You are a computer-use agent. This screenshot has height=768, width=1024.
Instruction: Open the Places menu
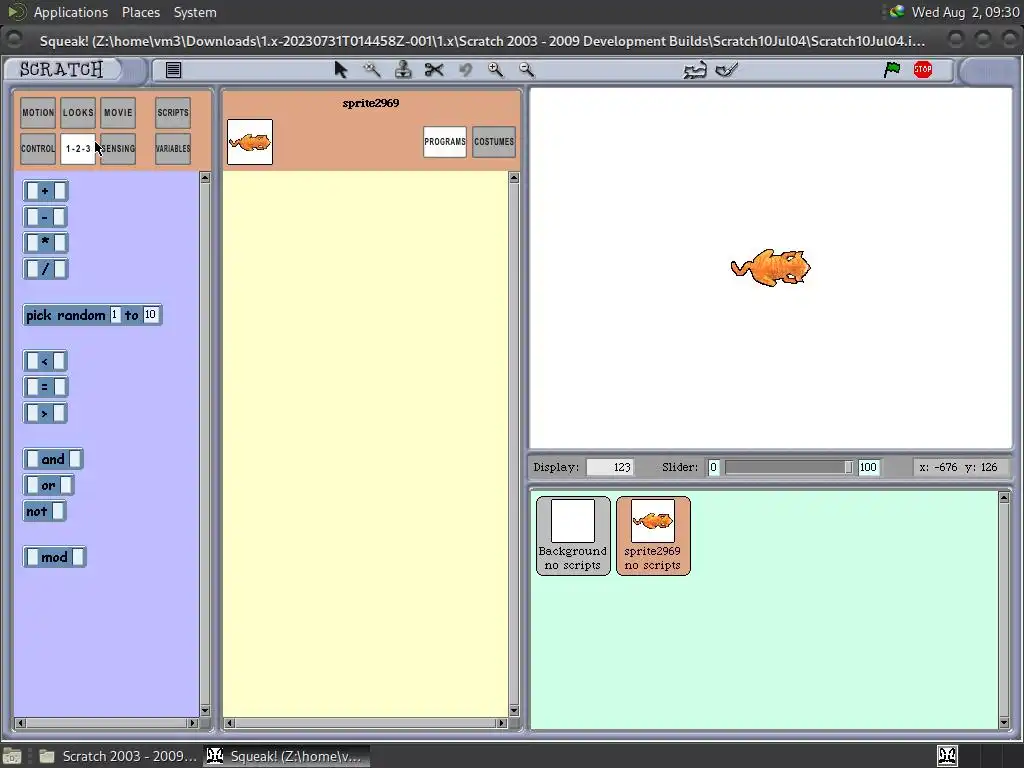[140, 12]
